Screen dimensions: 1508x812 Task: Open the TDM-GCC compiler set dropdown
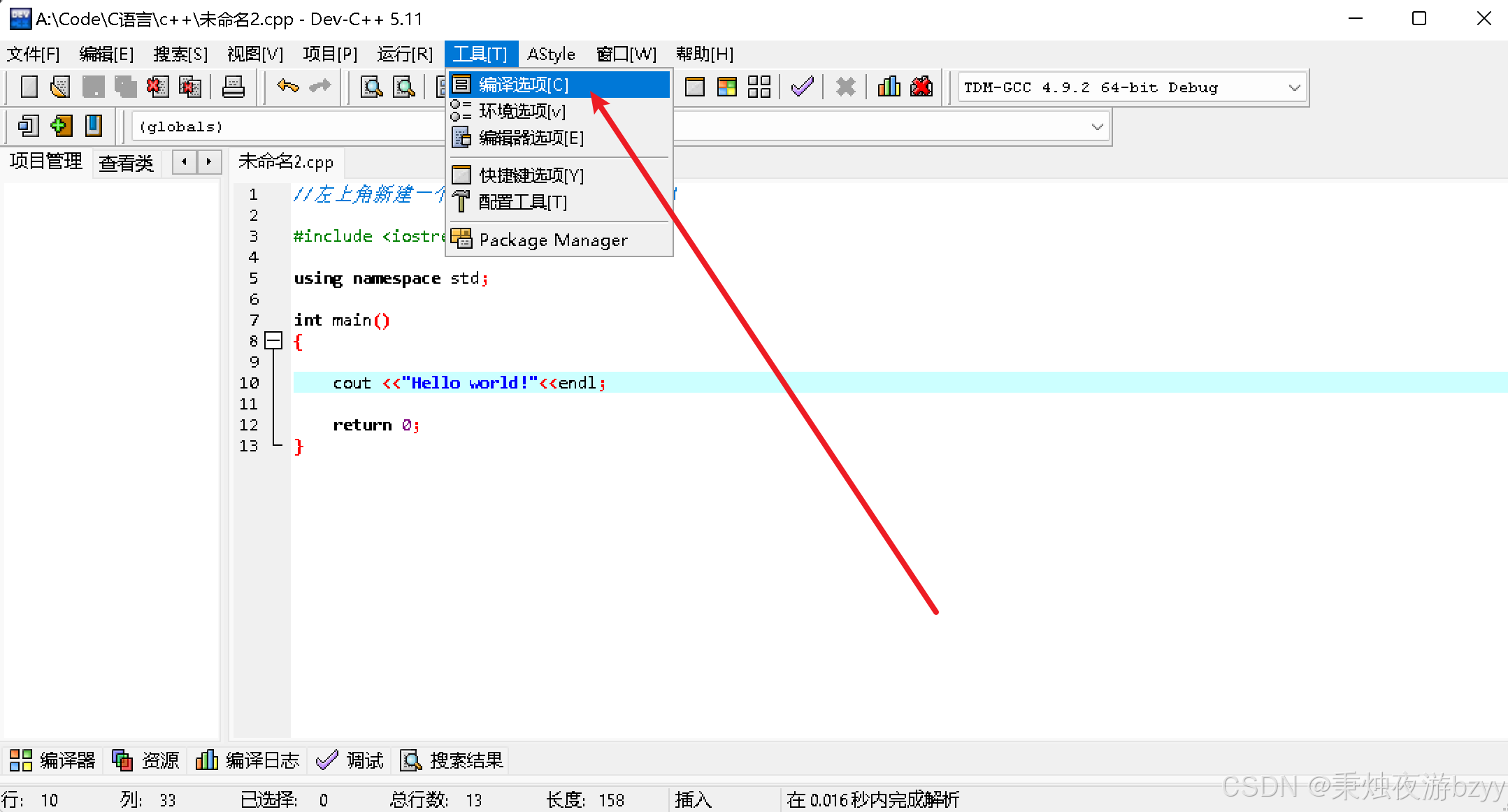click(1294, 88)
